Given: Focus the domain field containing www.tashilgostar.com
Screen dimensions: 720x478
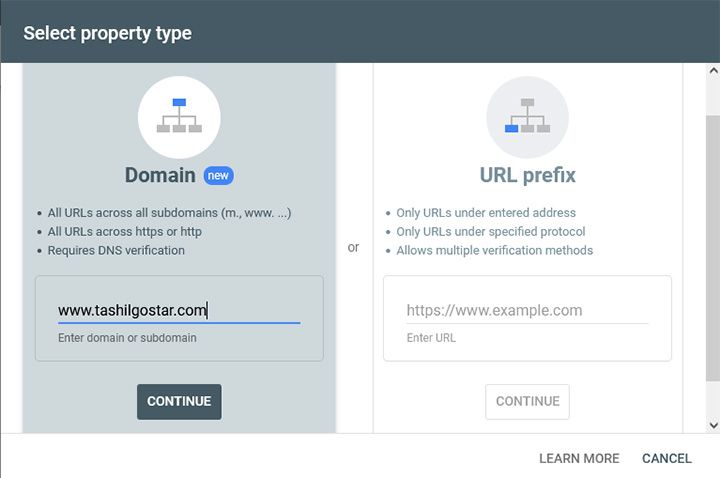Looking at the screenshot, I should [179, 310].
